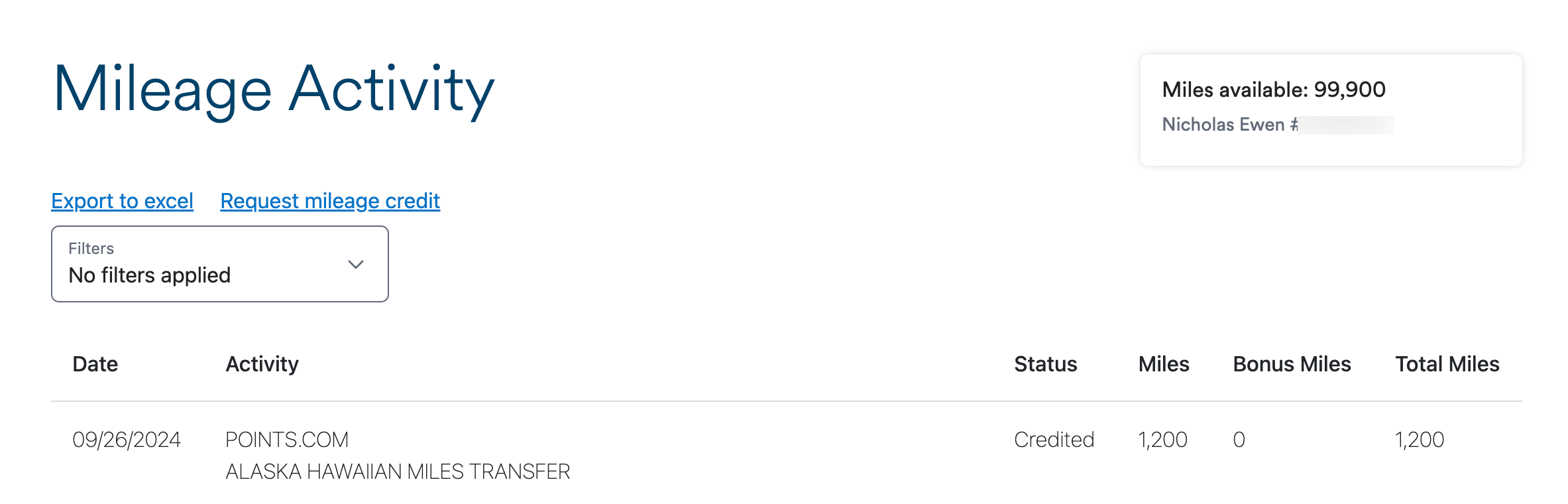The width and height of the screenshot is (1568, 504).
Task: Select the 09/26/2024 date cell
Action: tap(127, 440)
